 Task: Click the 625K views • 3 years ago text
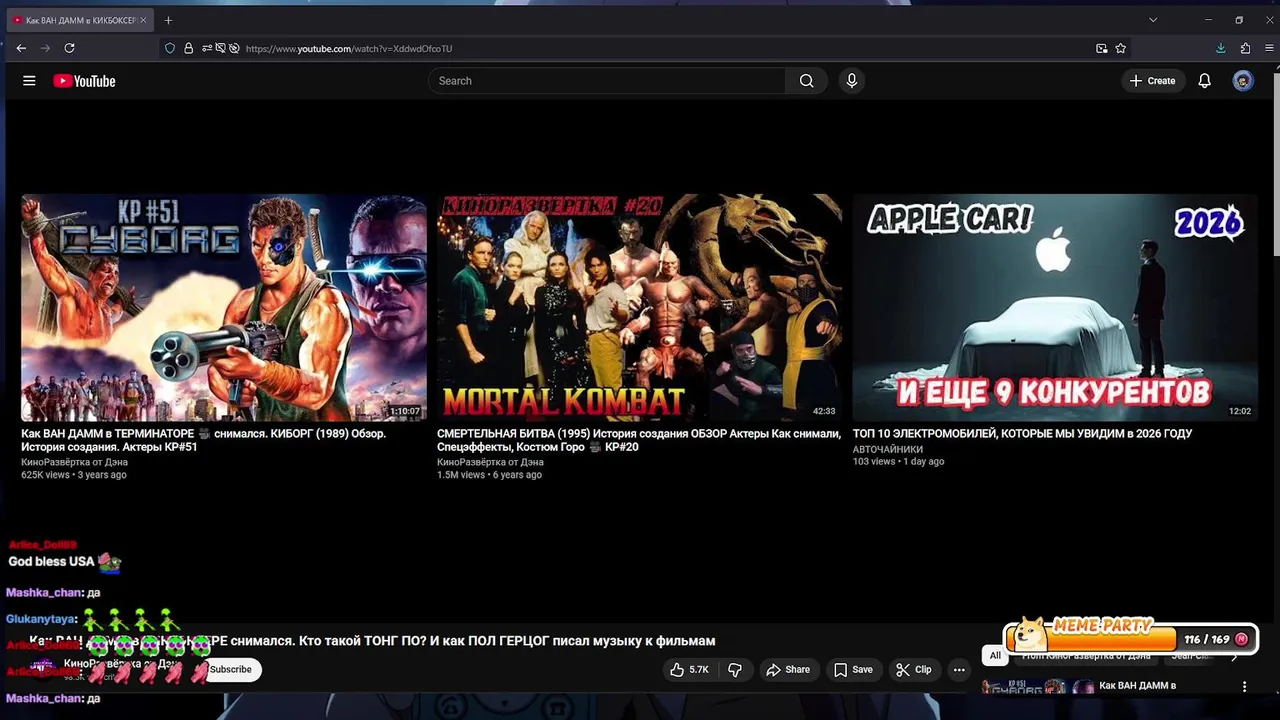[74, 475]
